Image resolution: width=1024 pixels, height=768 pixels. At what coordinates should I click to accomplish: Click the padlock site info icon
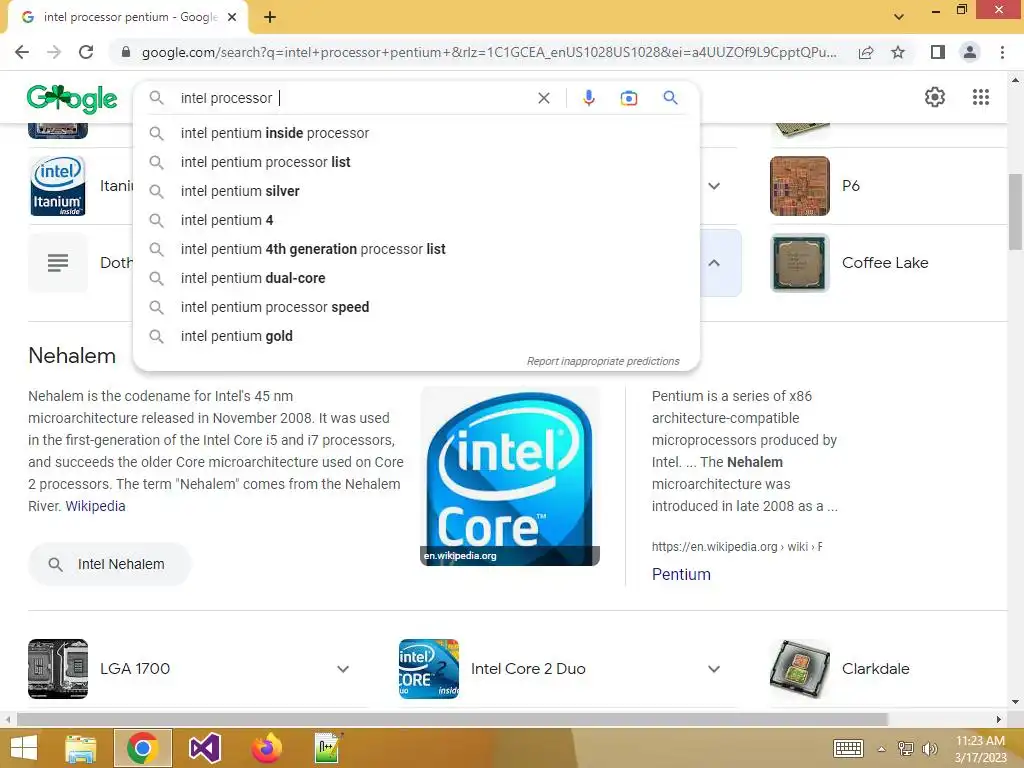pos(126,52)
